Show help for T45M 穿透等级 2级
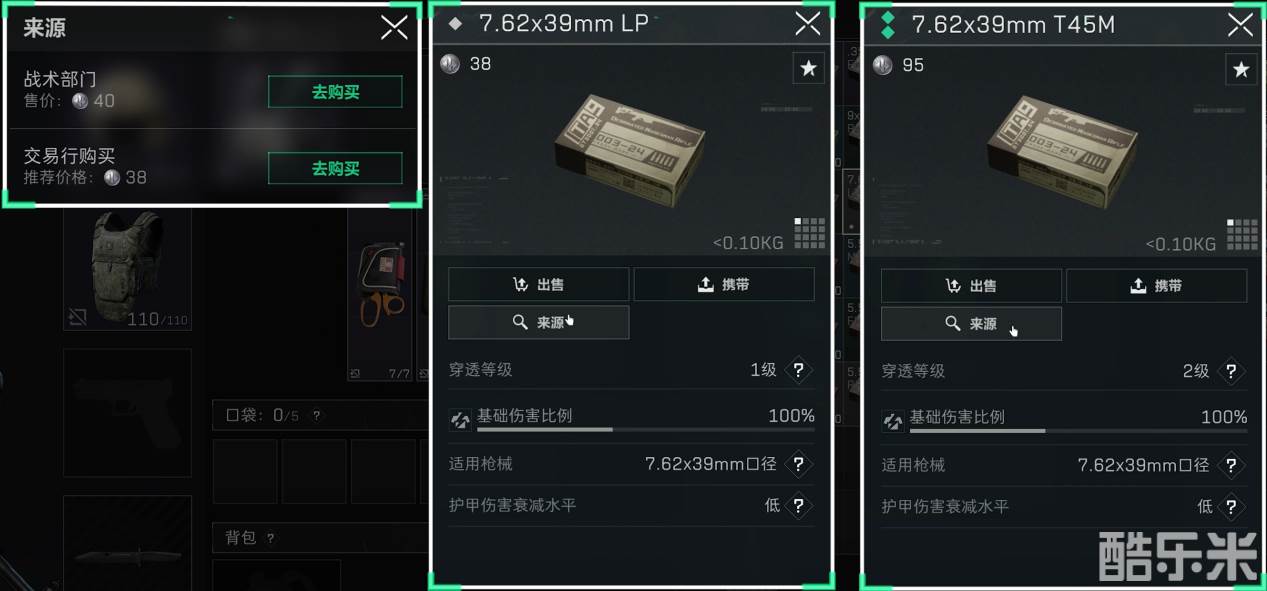 [1231, 371]
